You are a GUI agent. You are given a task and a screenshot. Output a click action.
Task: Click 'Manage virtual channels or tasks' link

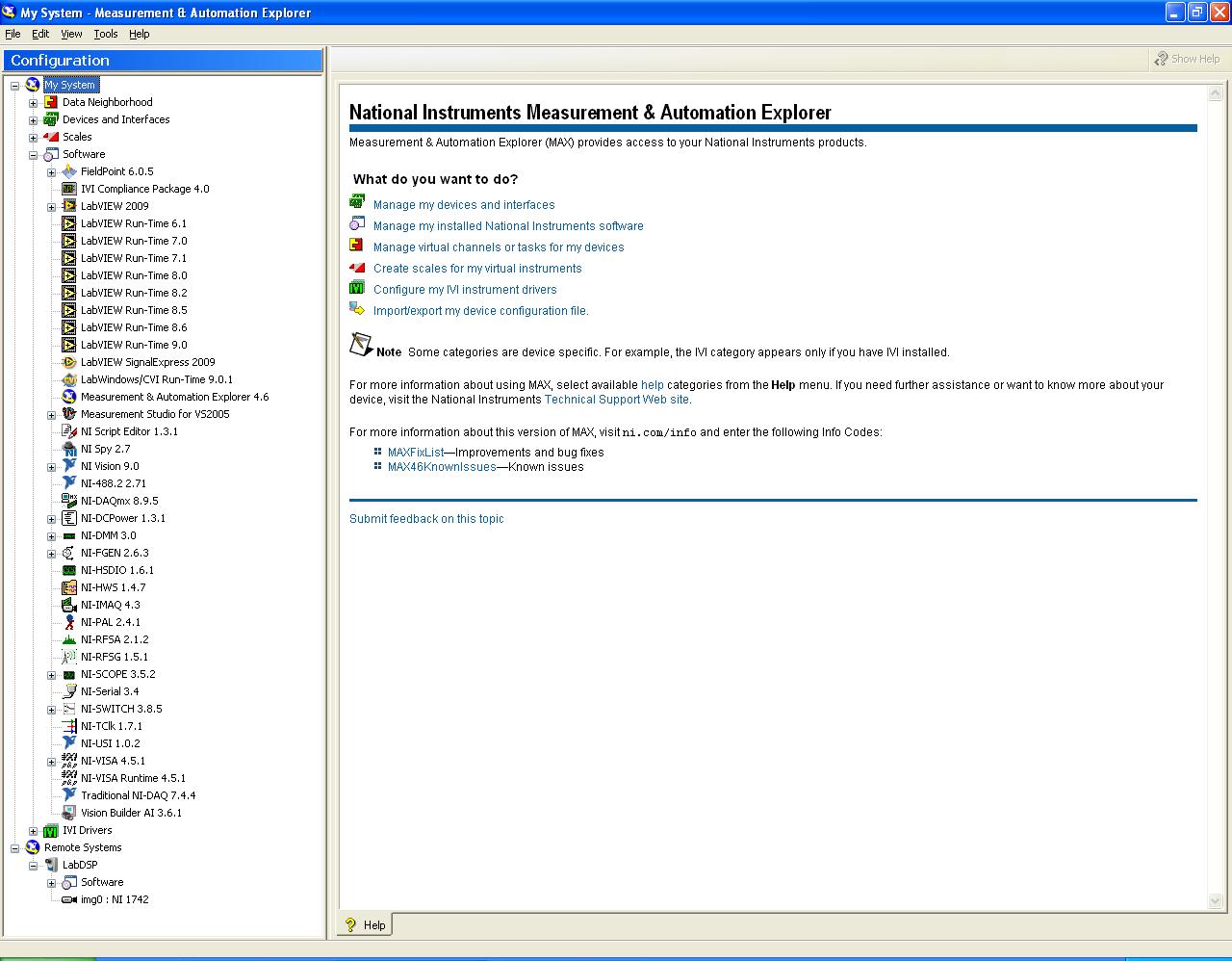499,247
